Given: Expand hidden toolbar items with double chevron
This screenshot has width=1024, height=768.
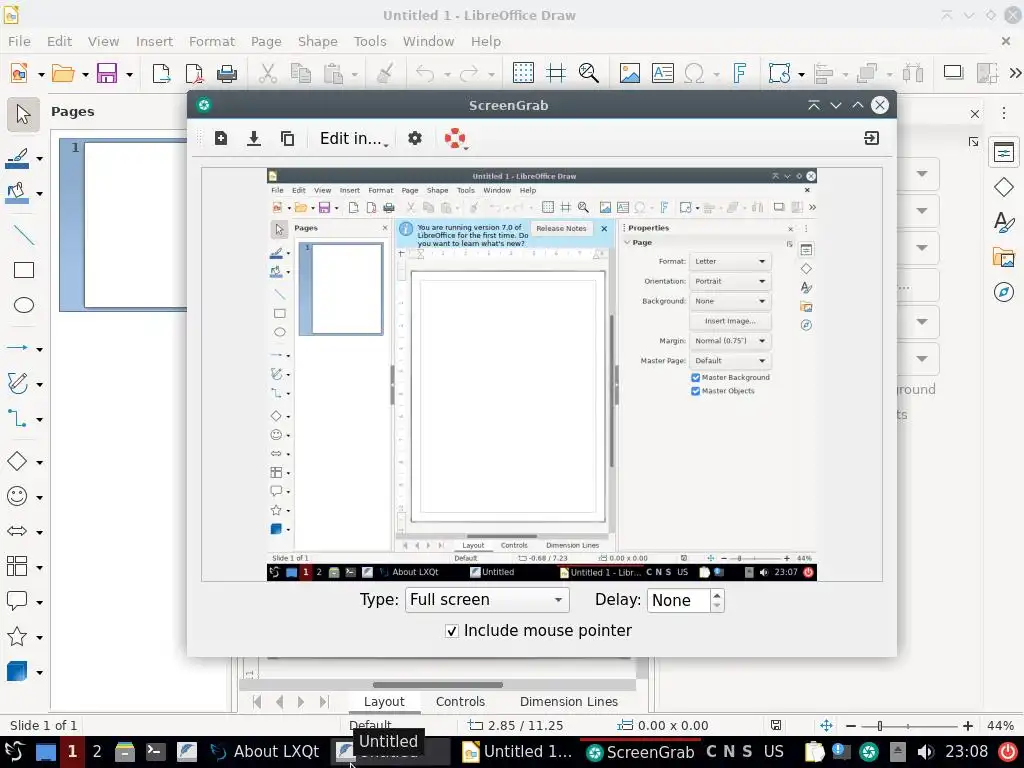Looking at the screenshot, I should pos(1015,73).
